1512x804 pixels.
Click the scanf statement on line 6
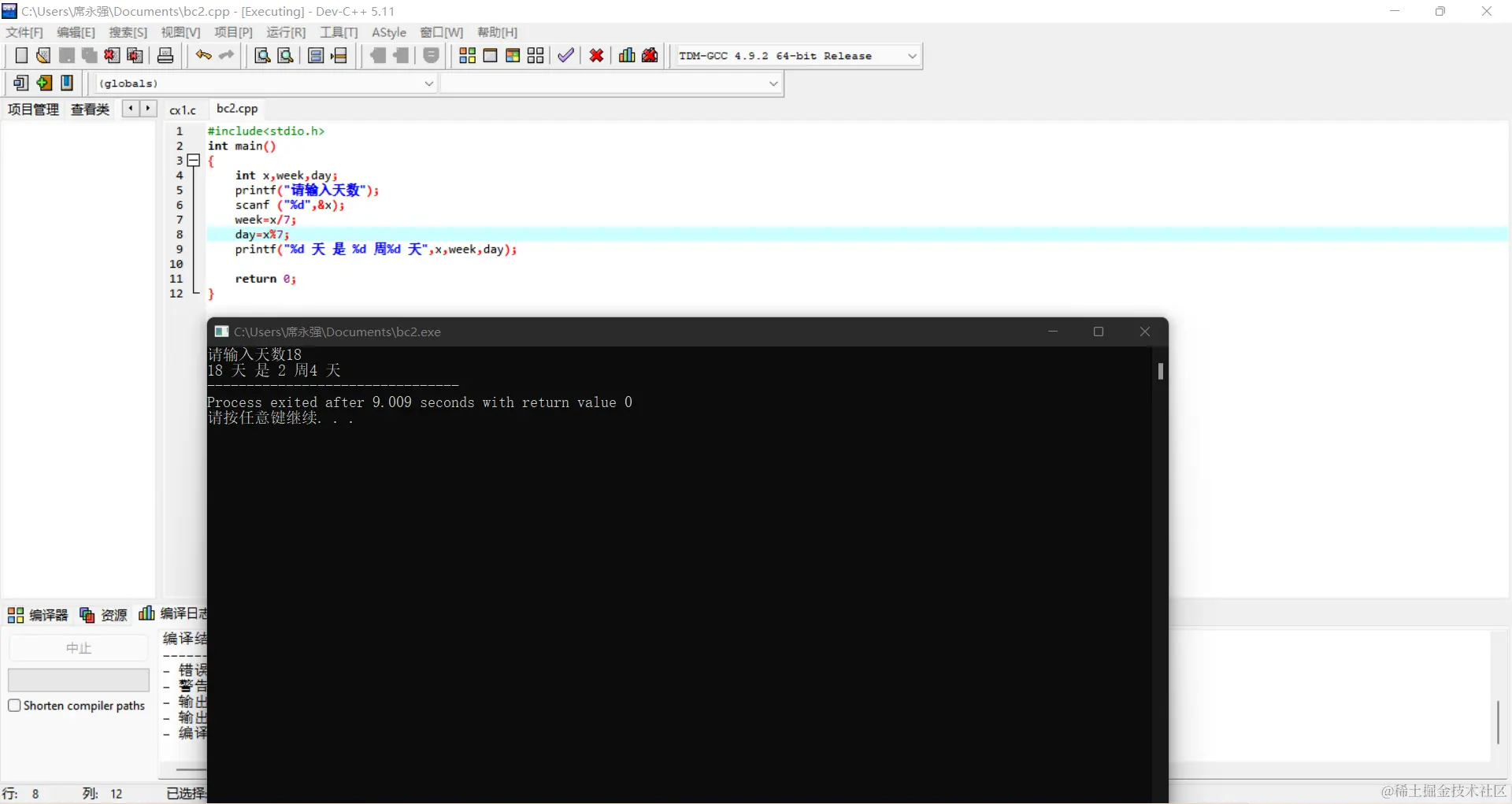click(x=290, y=205)
